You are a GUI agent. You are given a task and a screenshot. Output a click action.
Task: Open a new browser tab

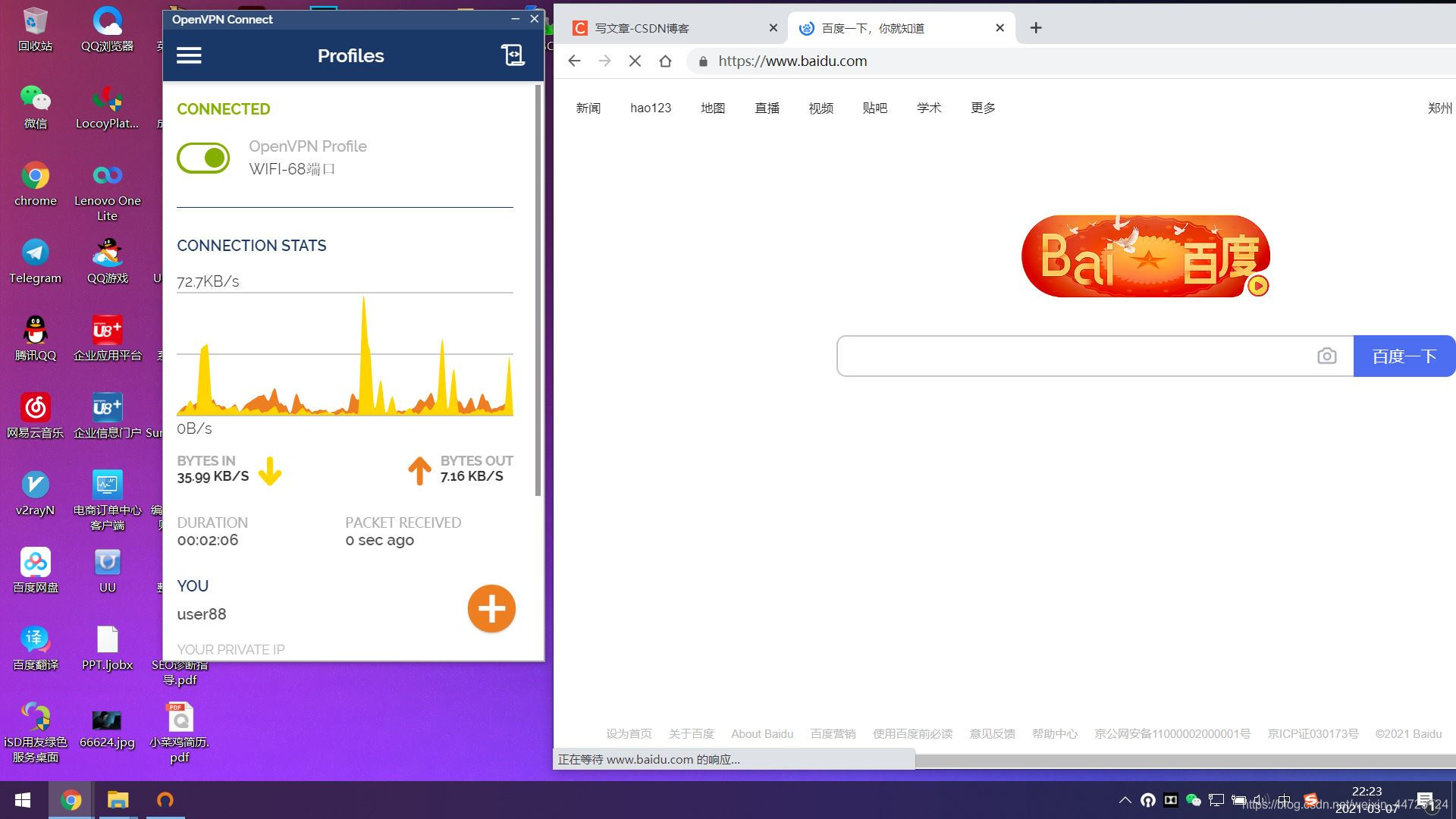[1036, 28]
